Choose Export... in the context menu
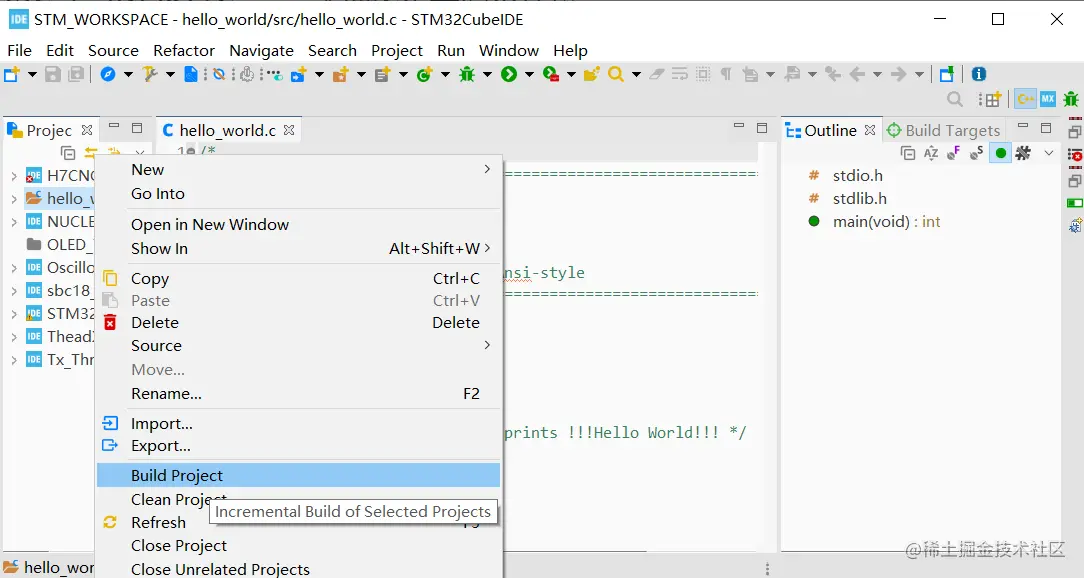 click(298, 446)
